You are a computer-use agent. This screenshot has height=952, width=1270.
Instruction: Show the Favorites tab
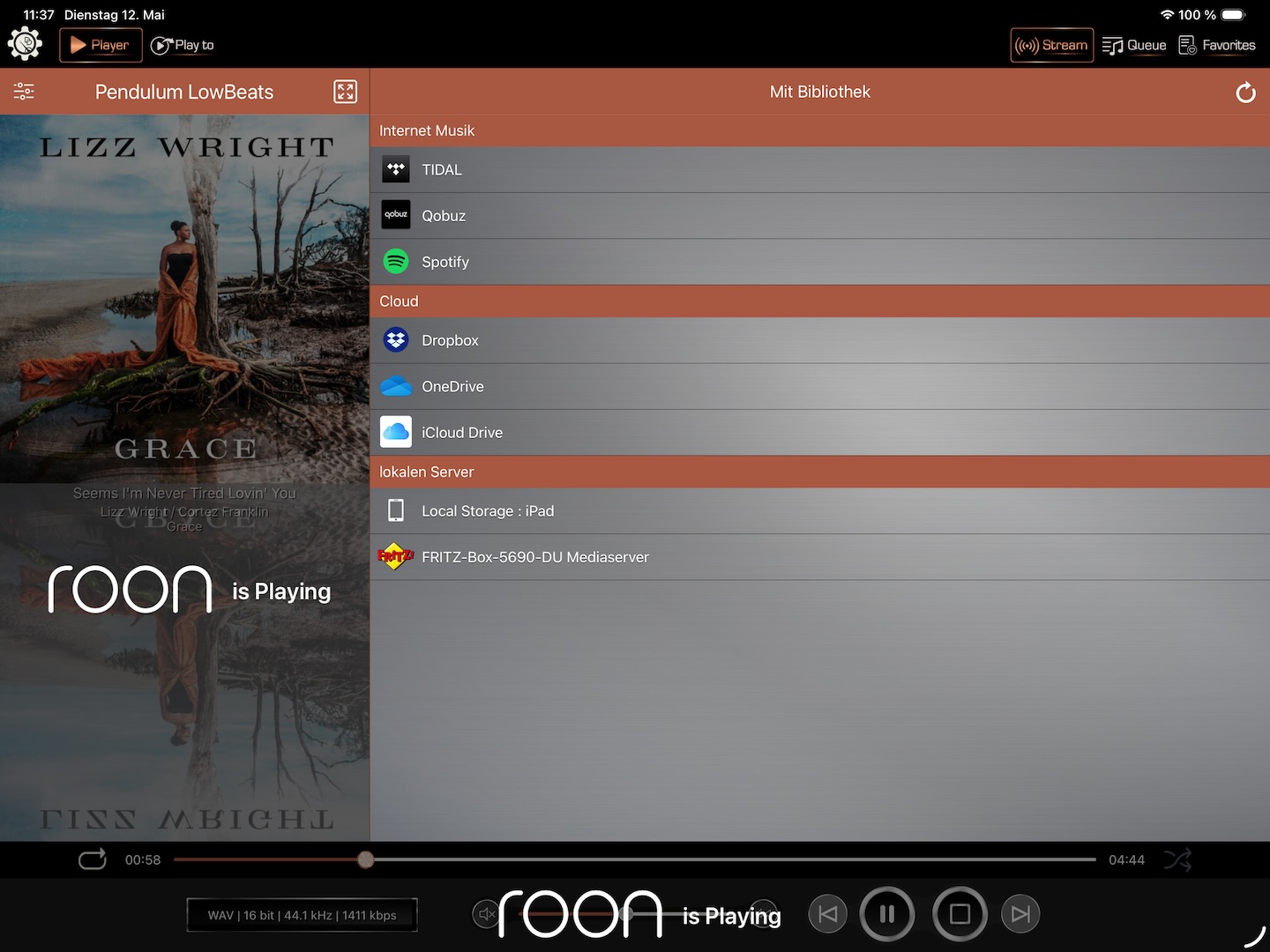(1217, 45)
